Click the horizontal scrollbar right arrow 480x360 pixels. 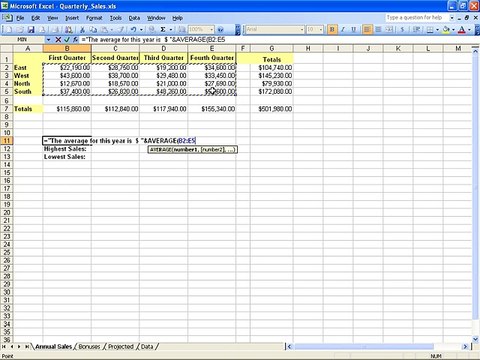(465, 347)
